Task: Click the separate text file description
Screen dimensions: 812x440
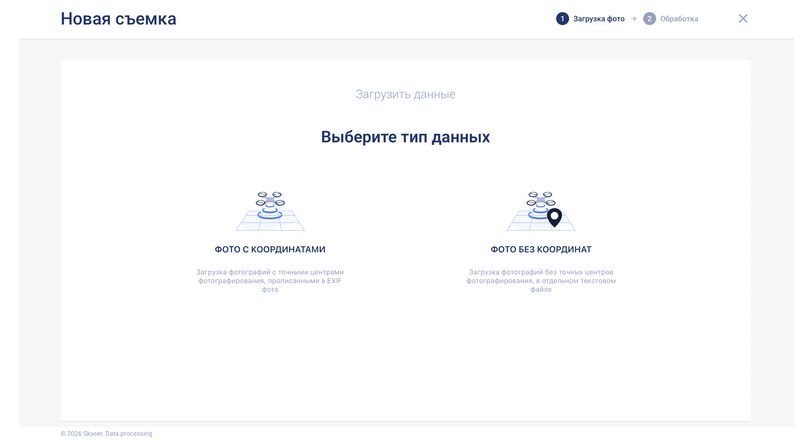Action: pos(541,280)
